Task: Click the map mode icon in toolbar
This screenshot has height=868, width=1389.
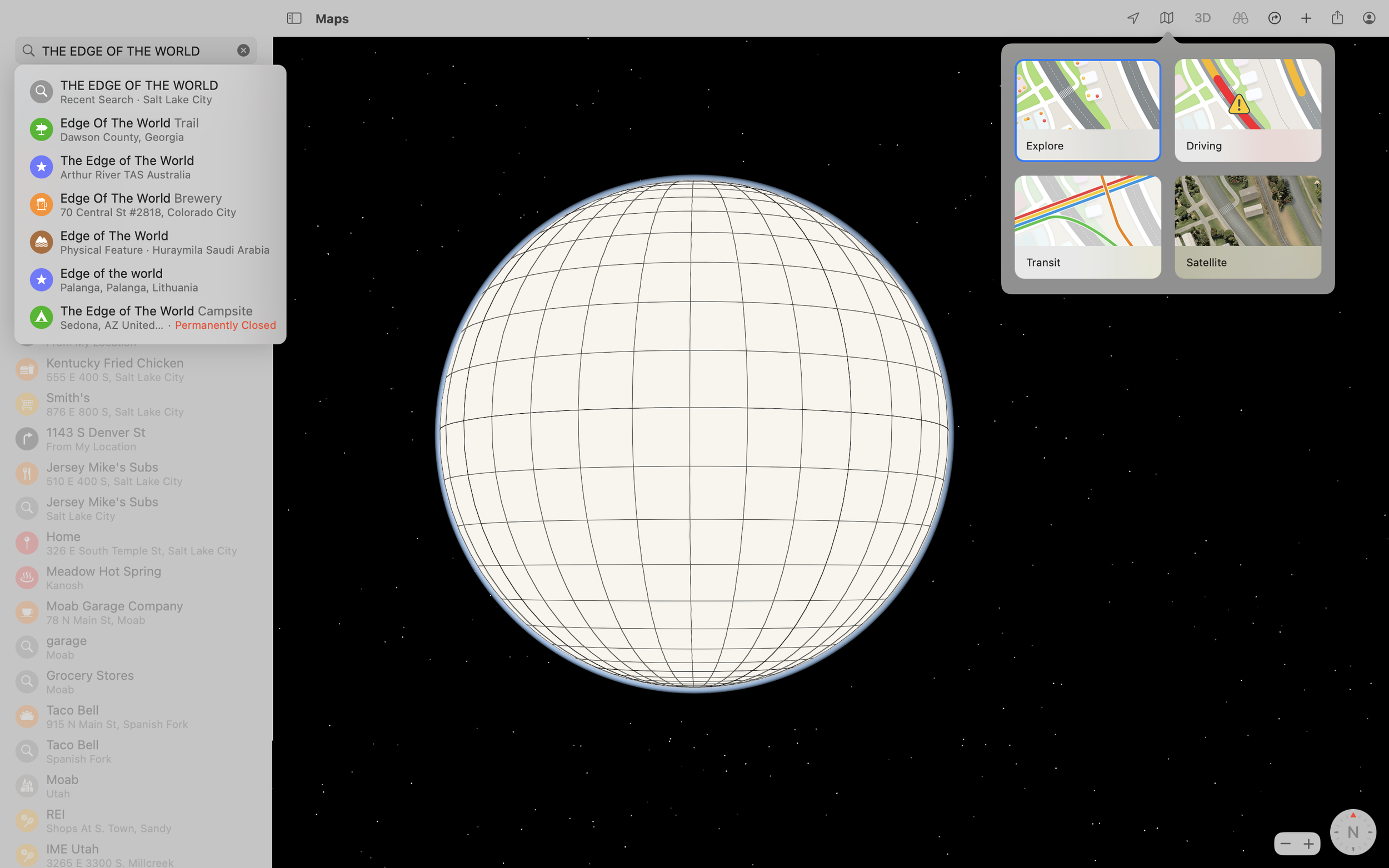Action: [1166, 18]
